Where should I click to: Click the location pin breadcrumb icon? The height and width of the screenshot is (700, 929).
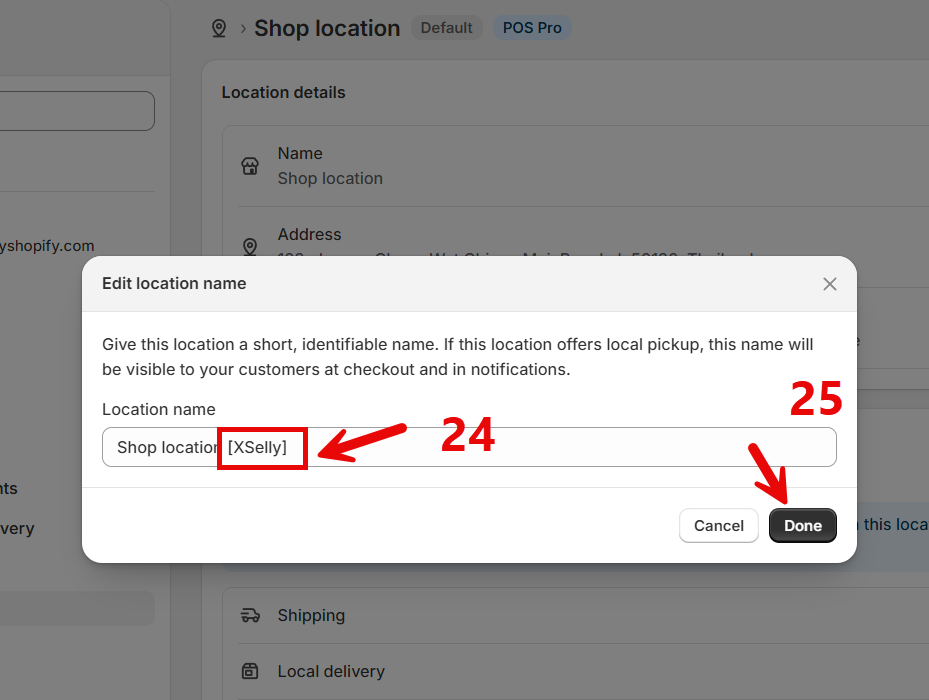219,28
